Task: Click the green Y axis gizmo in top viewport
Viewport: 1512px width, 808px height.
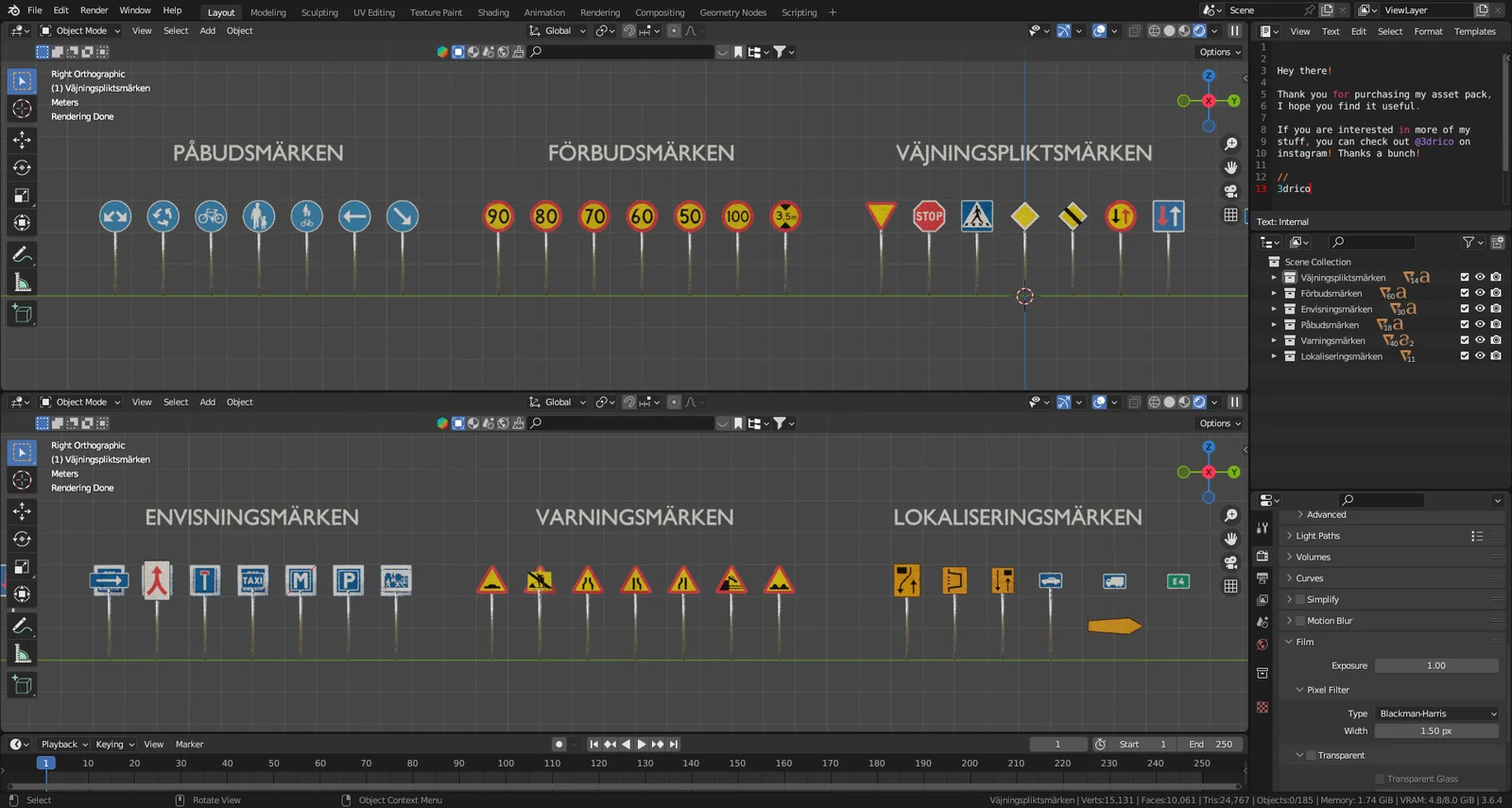Action: (x=1234, y=101)
